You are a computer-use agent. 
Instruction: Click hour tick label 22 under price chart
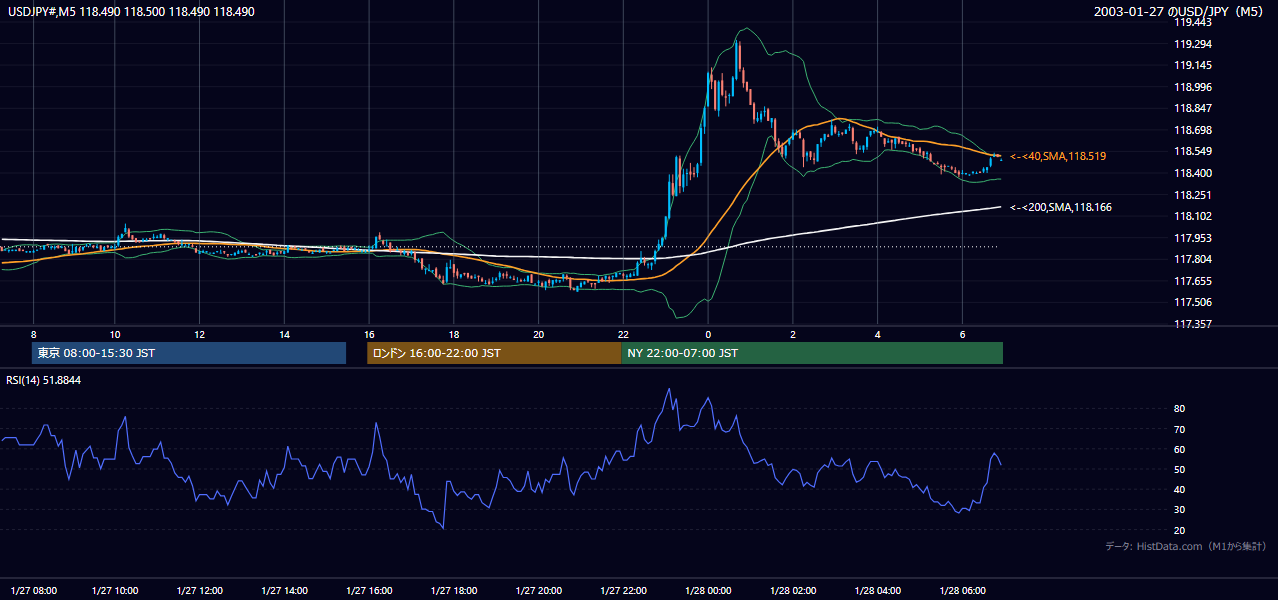coord(623,334)
